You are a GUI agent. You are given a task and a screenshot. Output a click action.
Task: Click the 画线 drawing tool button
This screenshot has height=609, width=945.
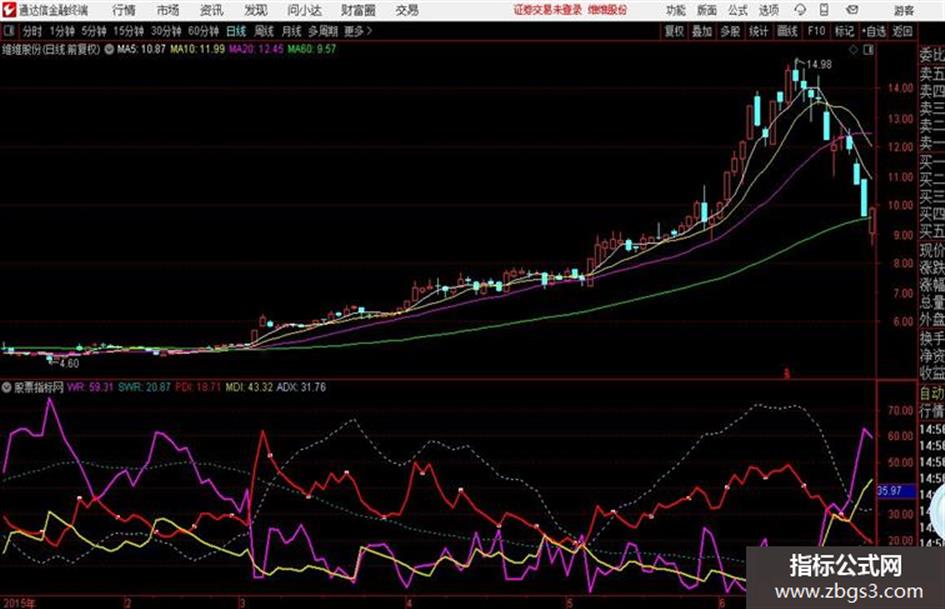click(x=788, y=31)
